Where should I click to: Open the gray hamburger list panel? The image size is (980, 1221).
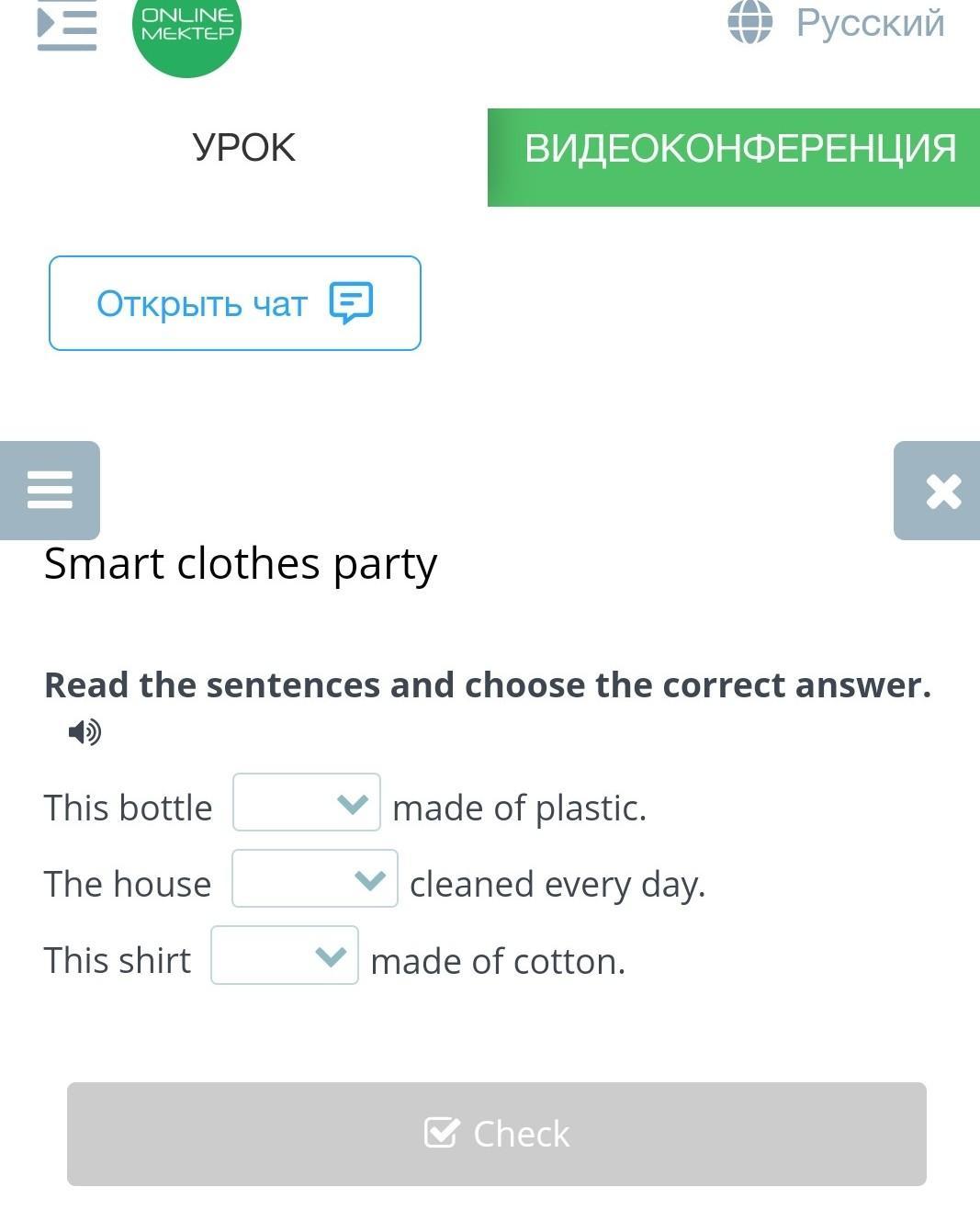click(x=50, y=490)
